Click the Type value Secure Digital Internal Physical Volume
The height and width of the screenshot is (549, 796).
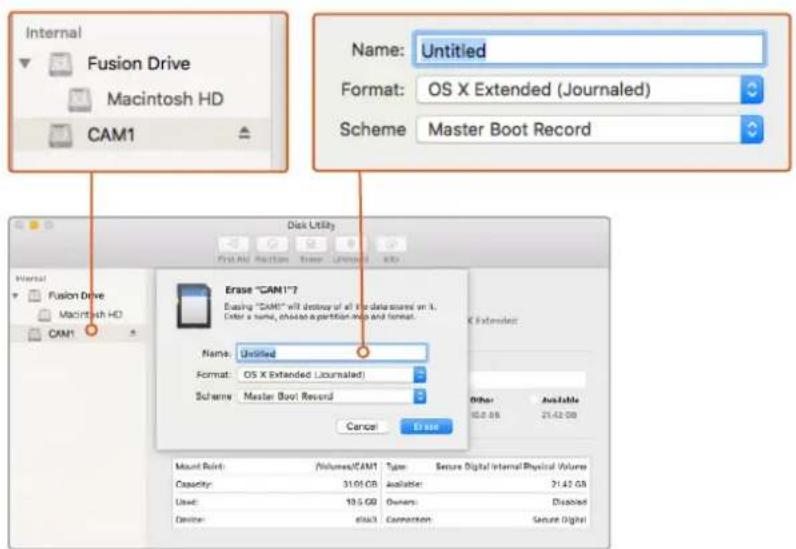pos(511,466)
